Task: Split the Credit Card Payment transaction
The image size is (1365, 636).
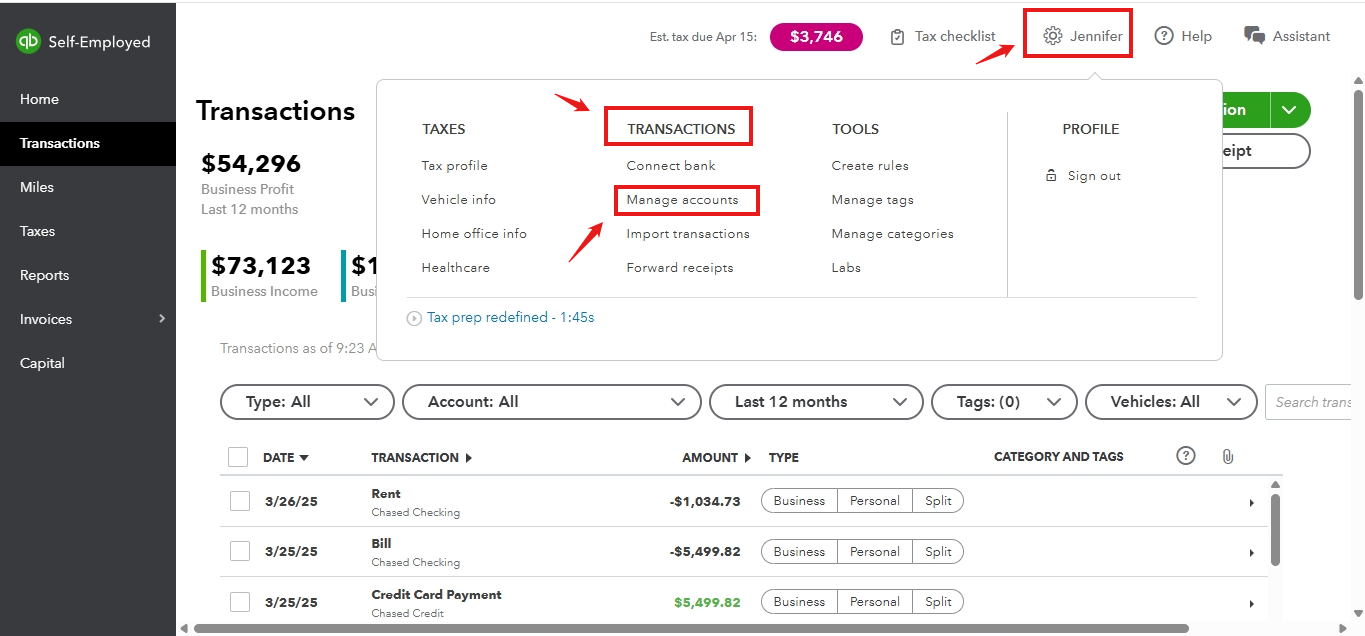Action: (x=938, y=602)
